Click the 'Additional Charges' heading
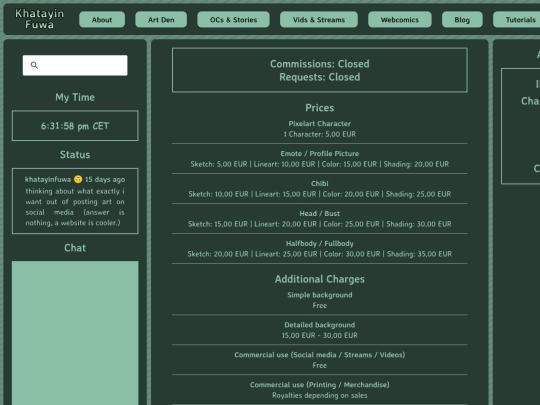This screenshot has width=540, height=405. click(320, 279)
